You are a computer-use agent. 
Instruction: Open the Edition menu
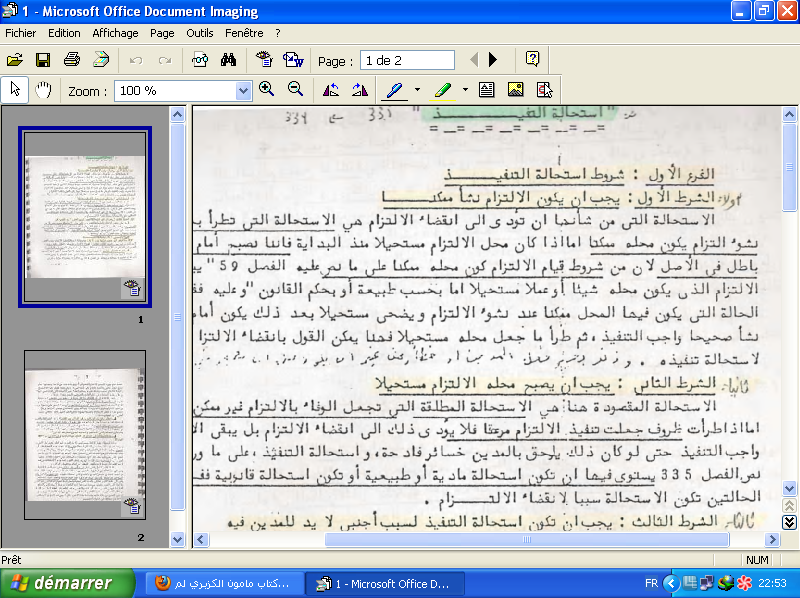(64, 33)
